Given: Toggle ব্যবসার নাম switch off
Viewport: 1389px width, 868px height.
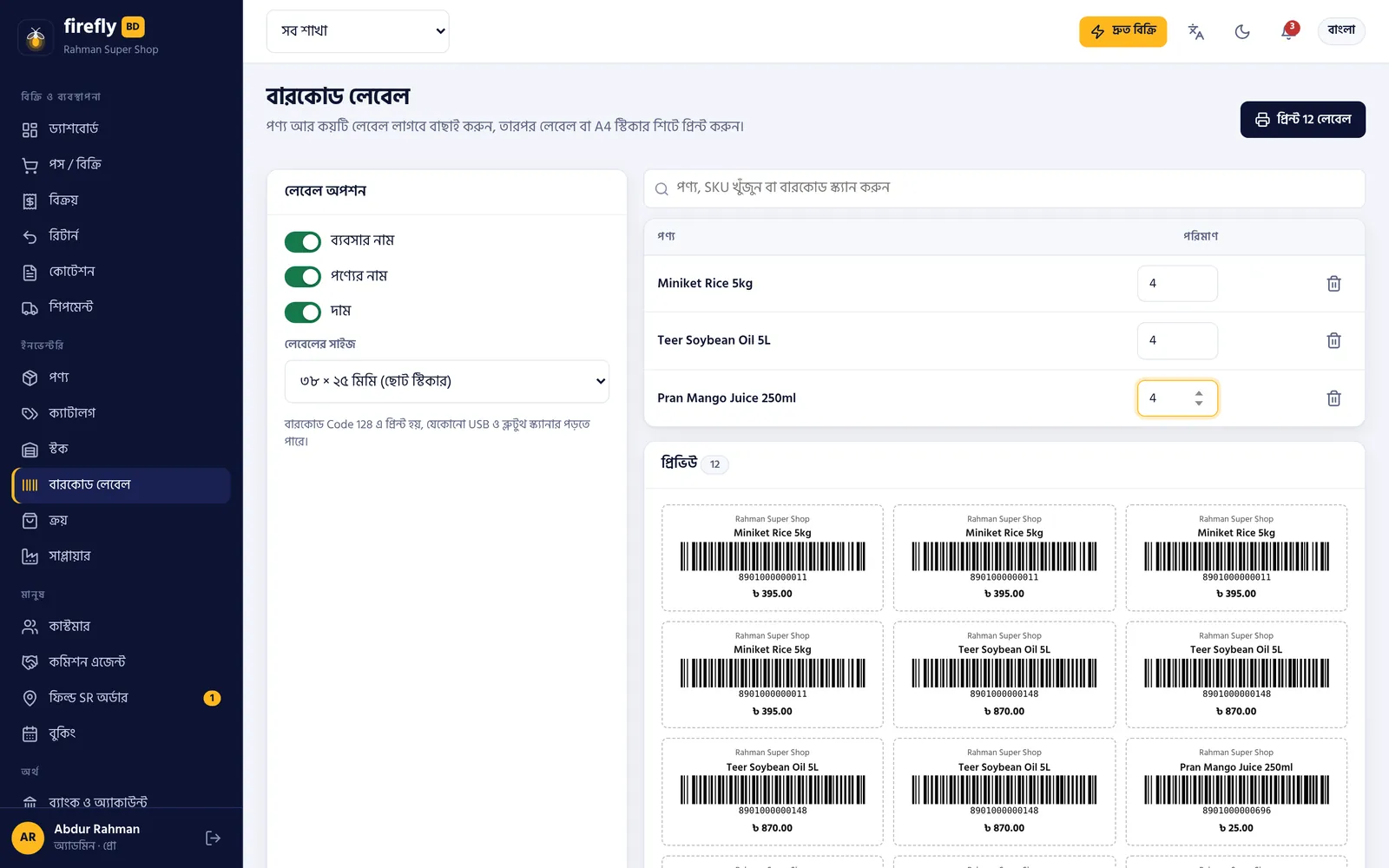Looking at the screenshot, I should pos(303,241).
